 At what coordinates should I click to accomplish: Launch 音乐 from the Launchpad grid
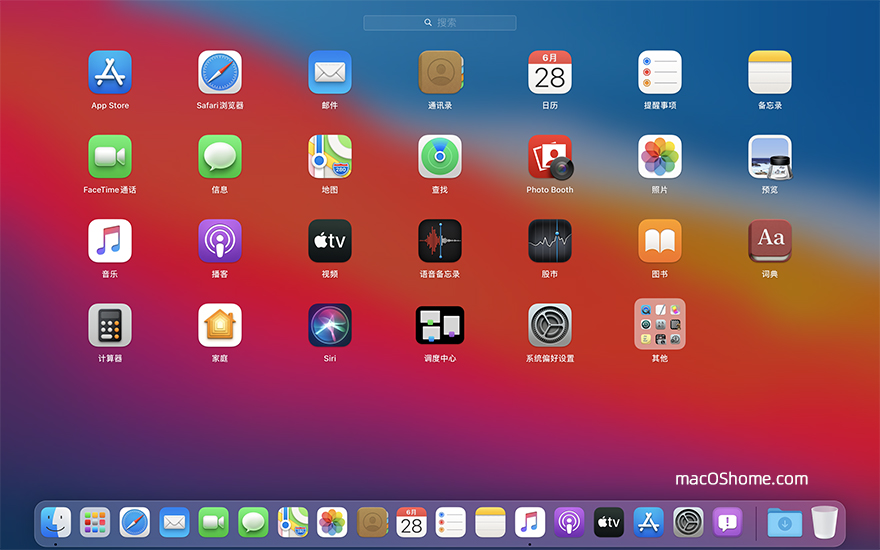[110, 241]
